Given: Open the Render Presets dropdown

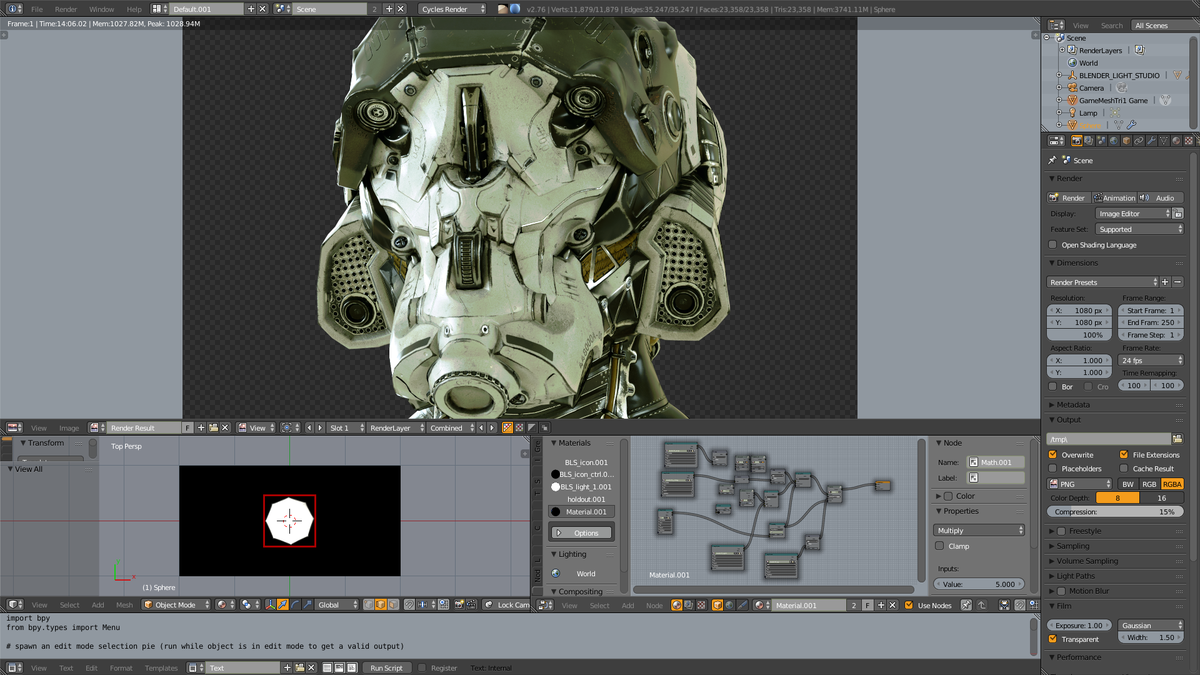Looking at the screenshot, I should click(x=1102, y=282).
